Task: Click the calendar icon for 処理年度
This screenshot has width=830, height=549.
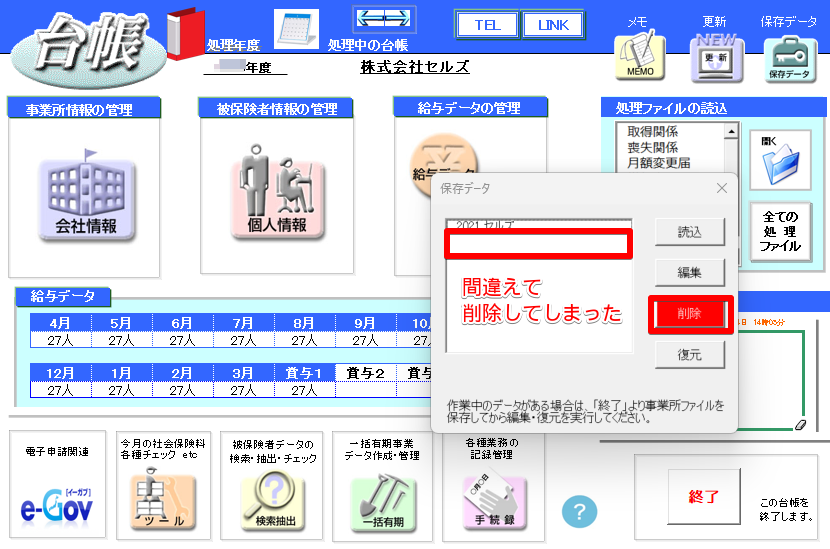Action: click(296, 29)
